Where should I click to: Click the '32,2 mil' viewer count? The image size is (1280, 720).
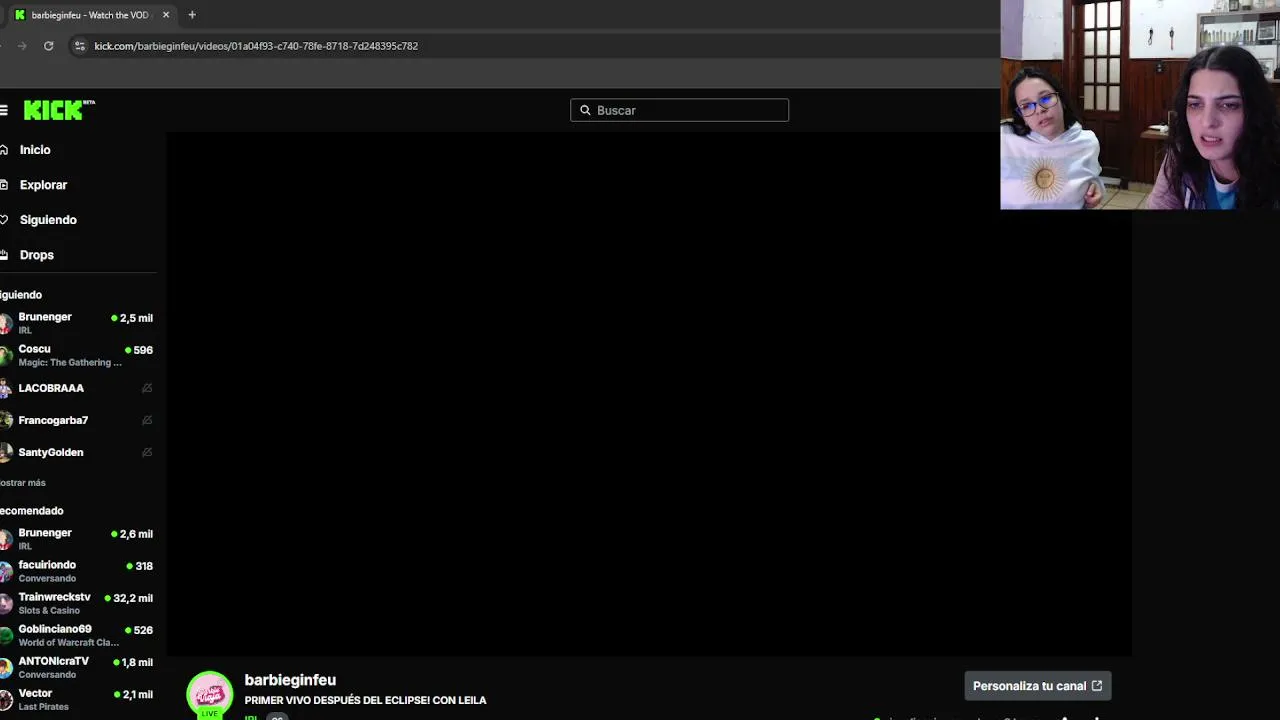[x=133, y=598]
